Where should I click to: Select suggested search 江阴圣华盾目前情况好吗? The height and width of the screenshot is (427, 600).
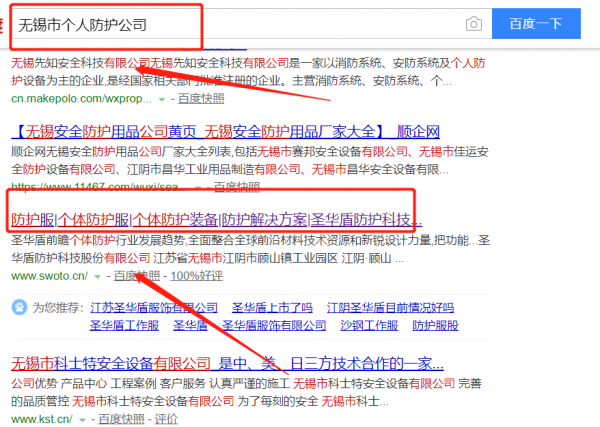pos(383,308)
